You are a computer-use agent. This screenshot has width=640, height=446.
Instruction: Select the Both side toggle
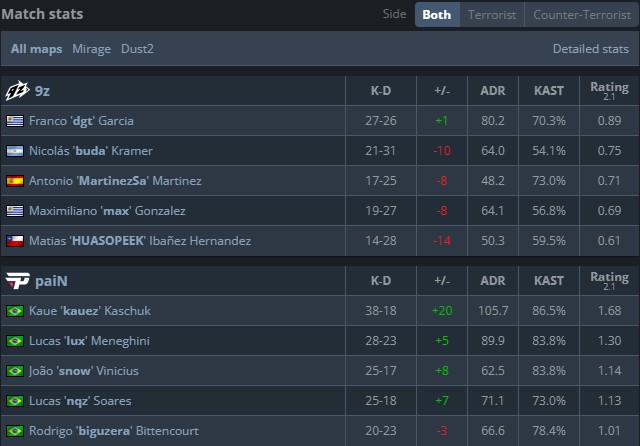pos(436,15)
